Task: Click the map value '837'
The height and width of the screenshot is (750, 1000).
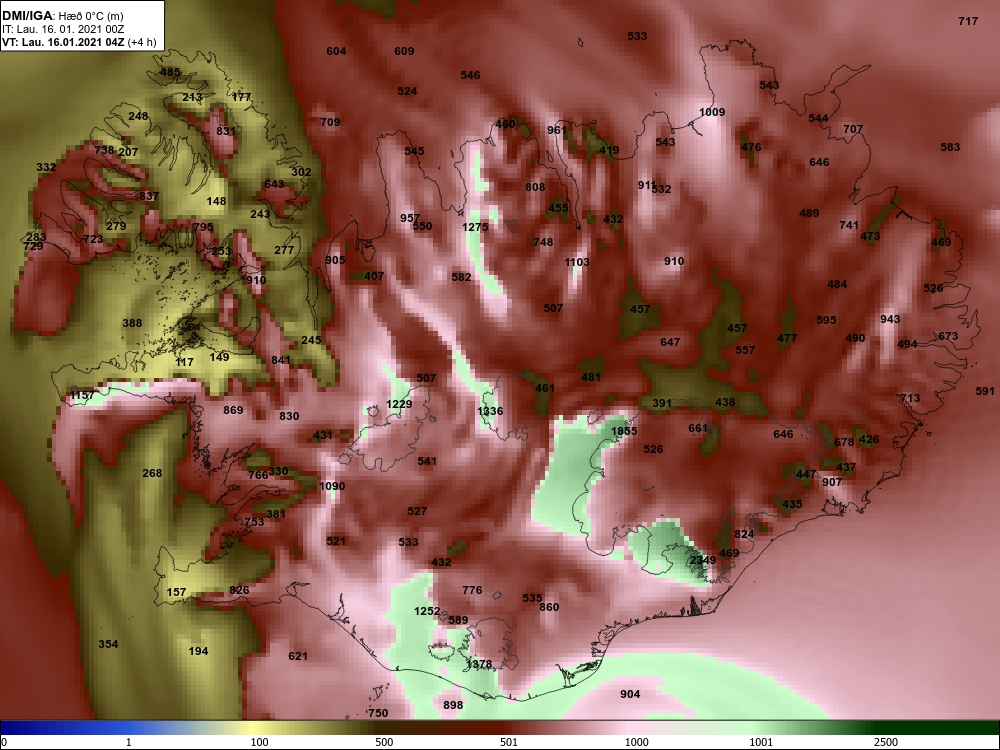Action: point(149,196)
